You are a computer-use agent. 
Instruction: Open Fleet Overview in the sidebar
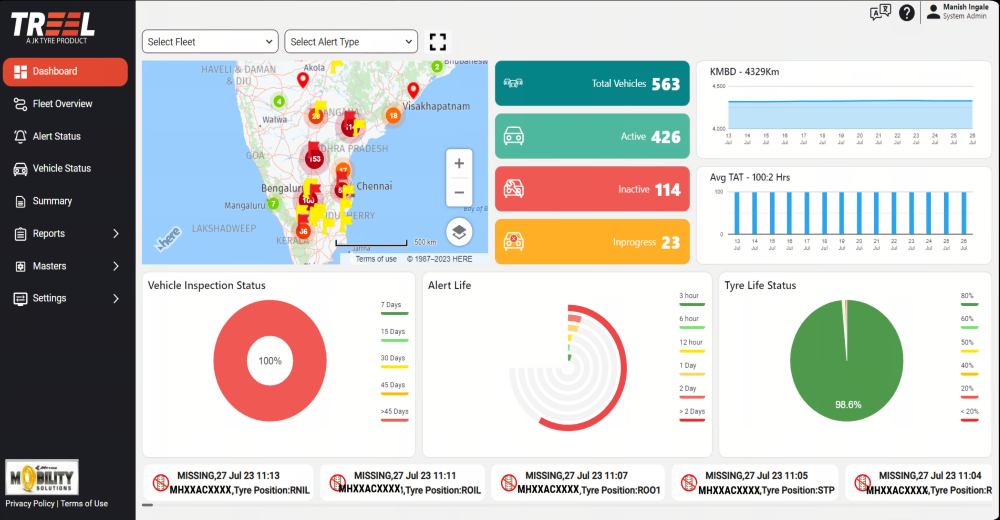click(x=62, y=104)
